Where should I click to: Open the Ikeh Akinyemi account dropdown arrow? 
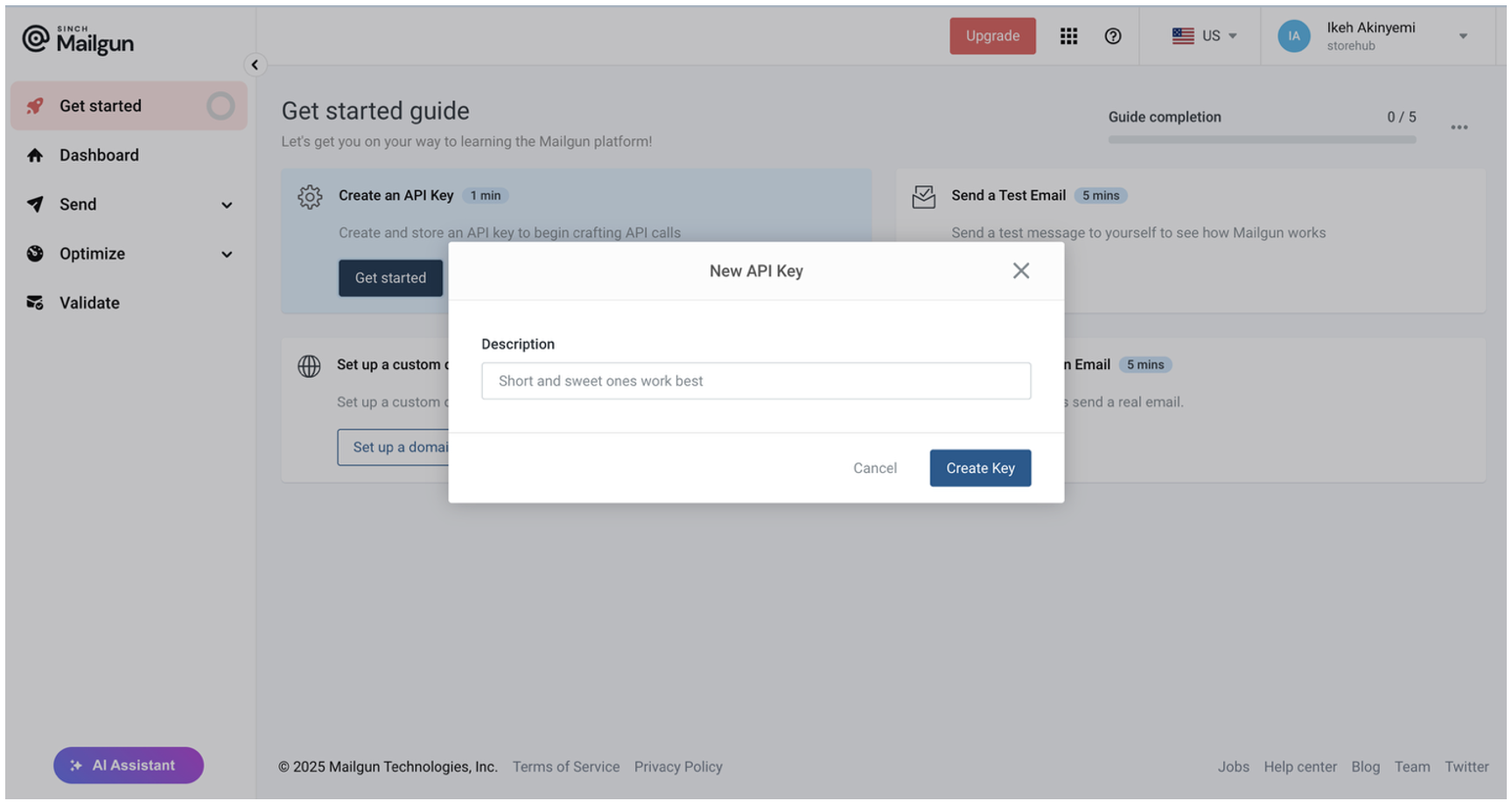(x=1463, y=36)
